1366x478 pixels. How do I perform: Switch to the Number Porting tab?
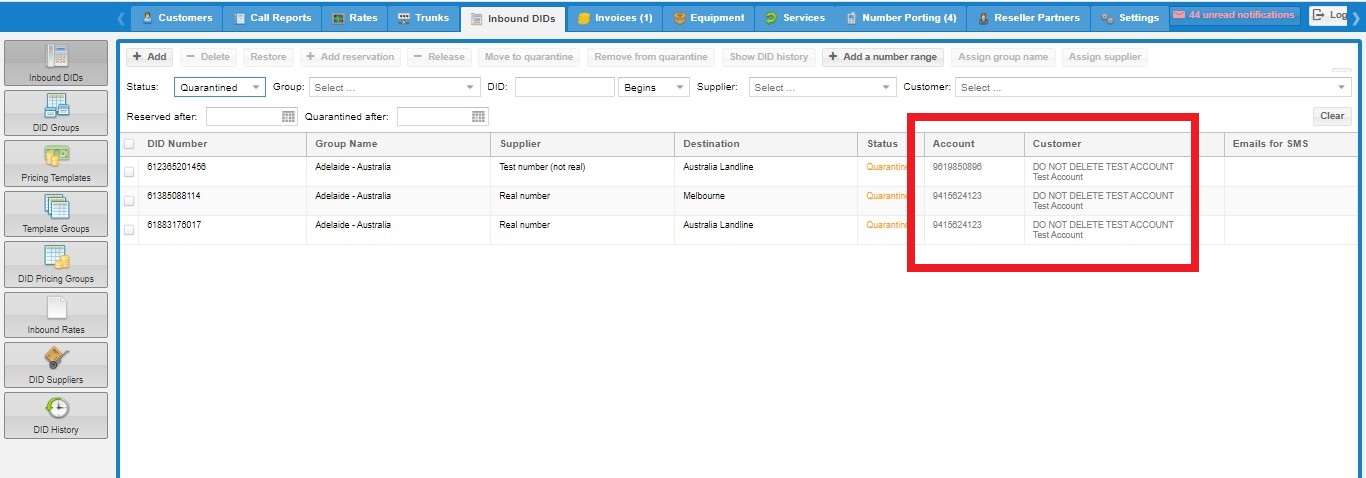click(901, 18)
